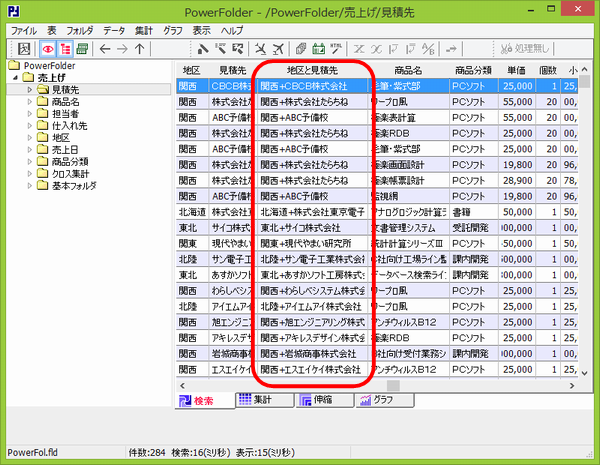
Task: Expand the 仕入れ先 folder node
Action: coord(29,126)
